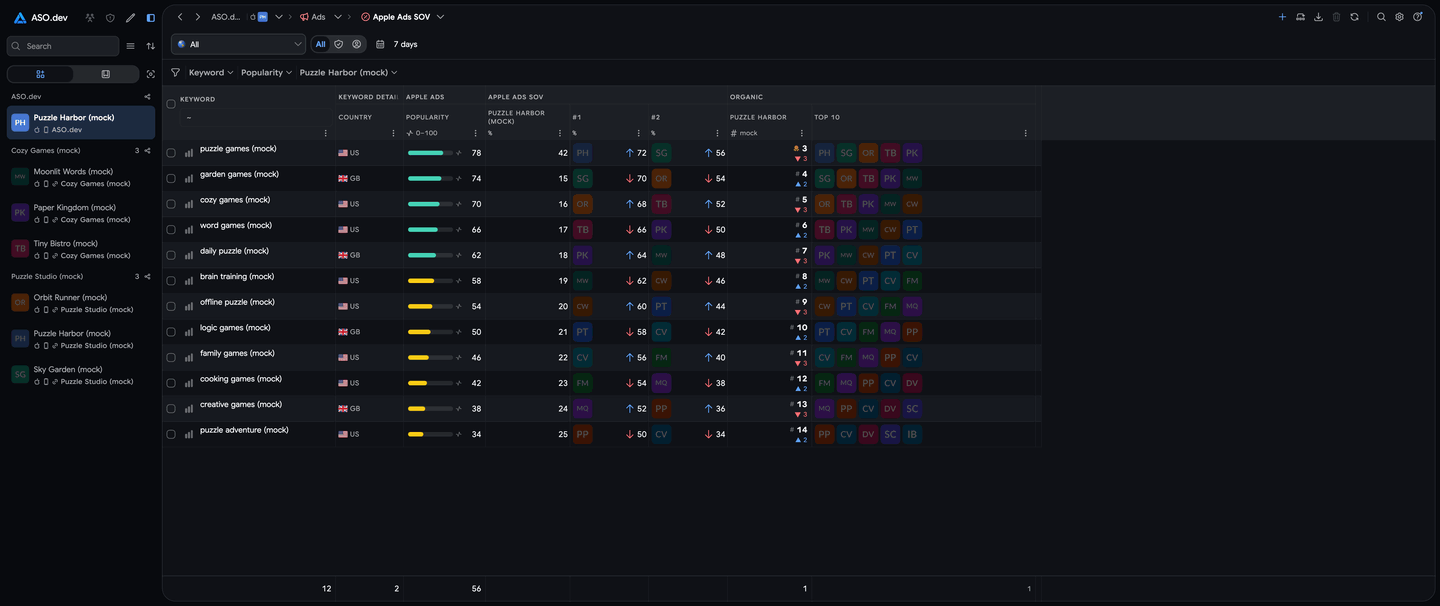Tick the select-all checkbox in Keyword header
This screenshot has height=606, width=1440.
(171, 103)
